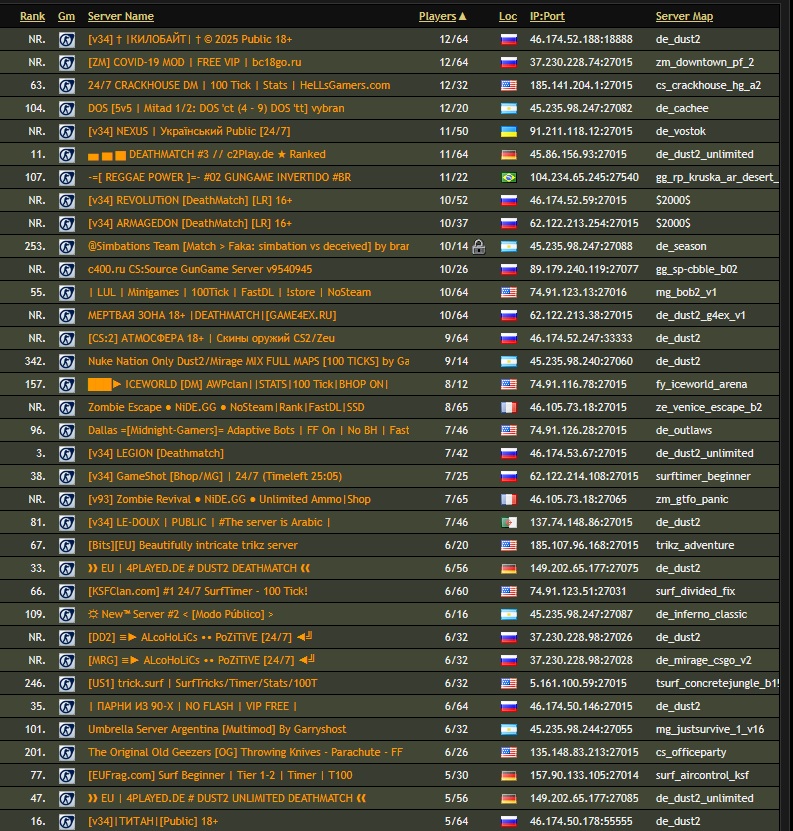This screenshot has height=831, width=793.
Task: Click US flag on Old Geezers row
Action: point(509,753)
